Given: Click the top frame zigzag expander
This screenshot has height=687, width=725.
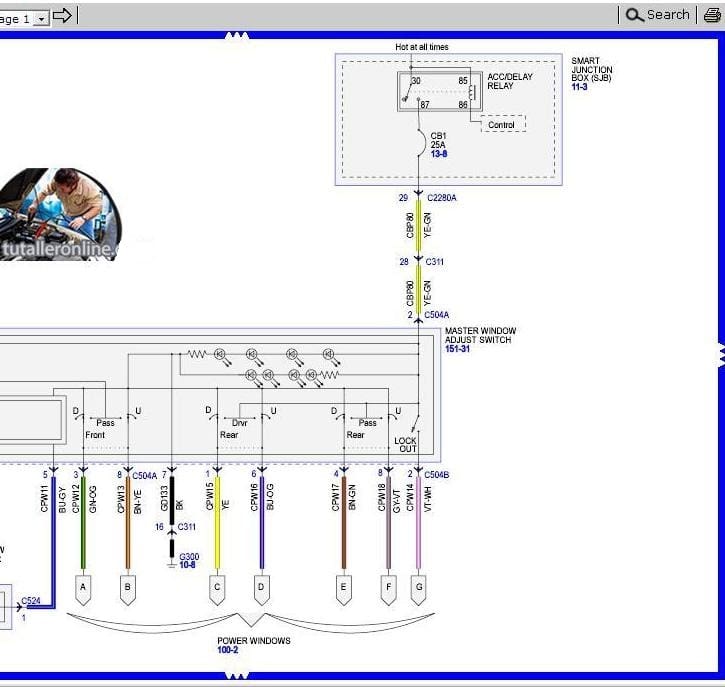Looking at the screenshot, I should tap(237, 36).
